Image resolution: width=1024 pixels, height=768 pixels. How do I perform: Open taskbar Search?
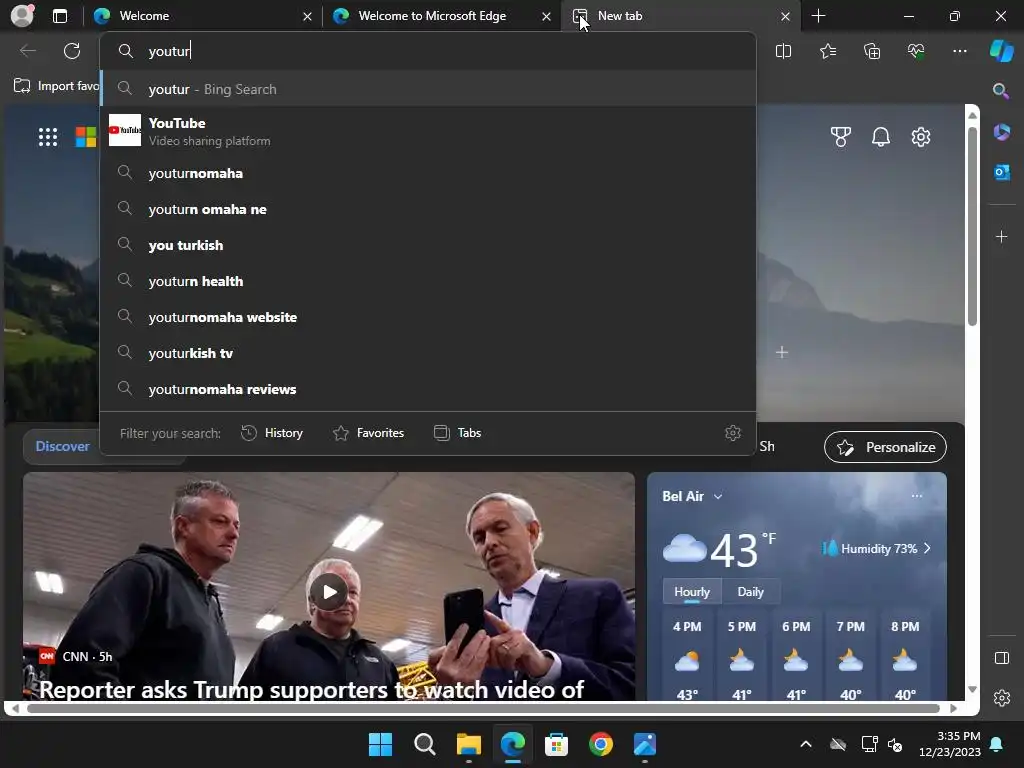(424, 744)
